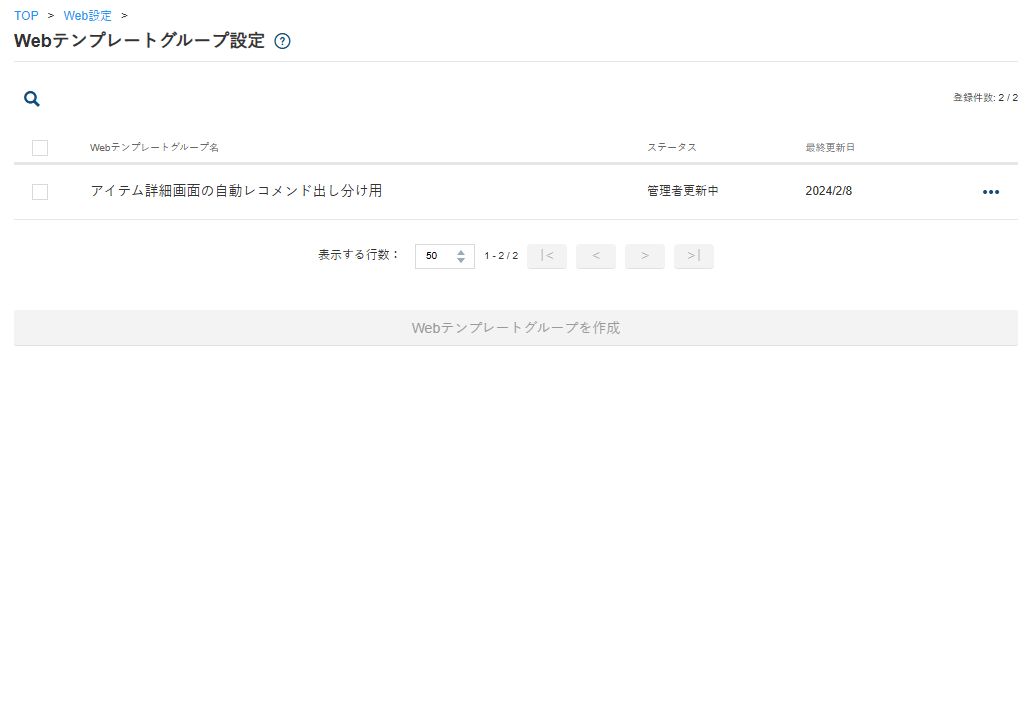Click the 登録件数: 2 / 2 count text
This screenshot has height=717, width=1035.
coord(985,98)
